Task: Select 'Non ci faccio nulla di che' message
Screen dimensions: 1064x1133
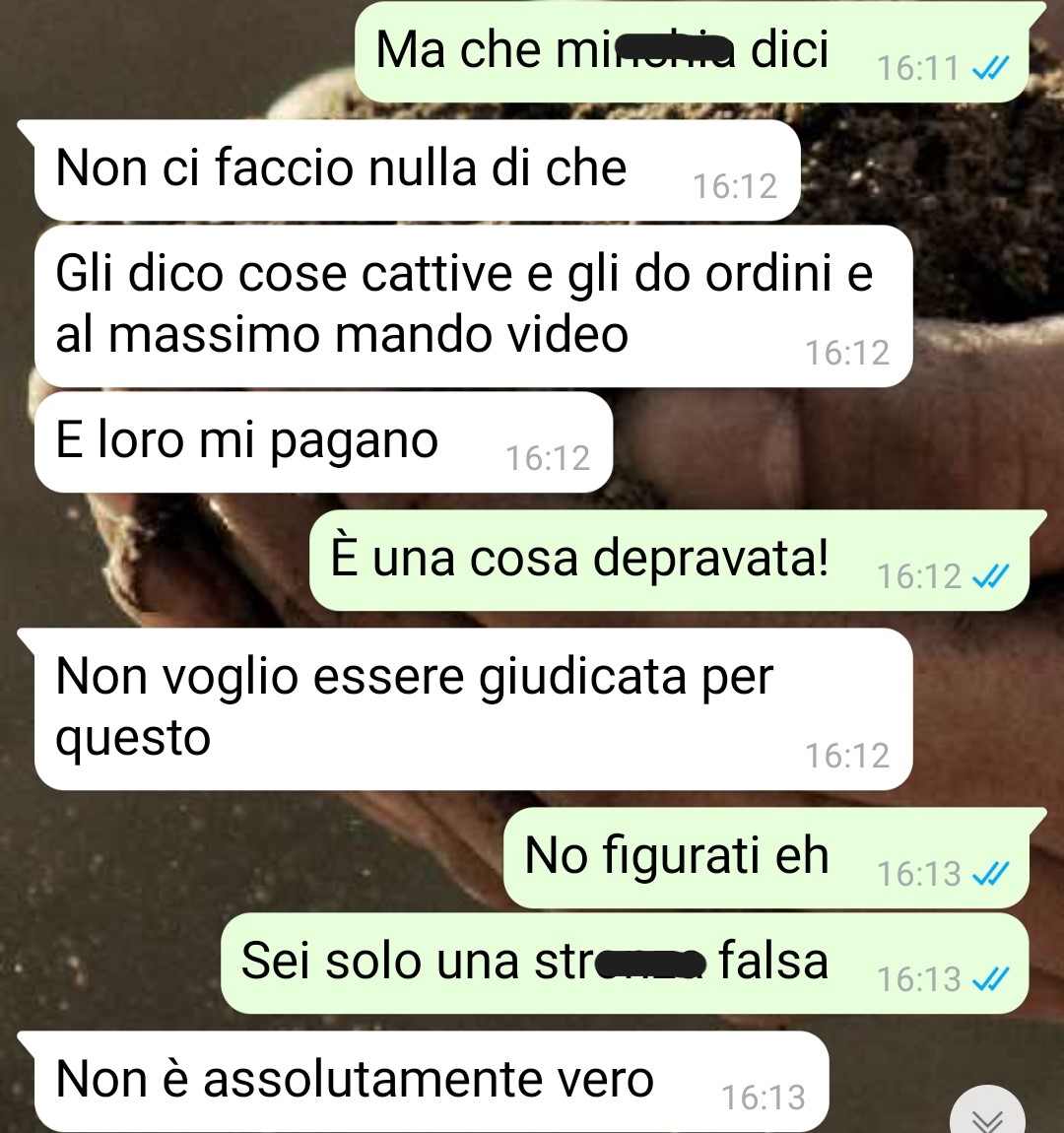Action: coord(417,170)
